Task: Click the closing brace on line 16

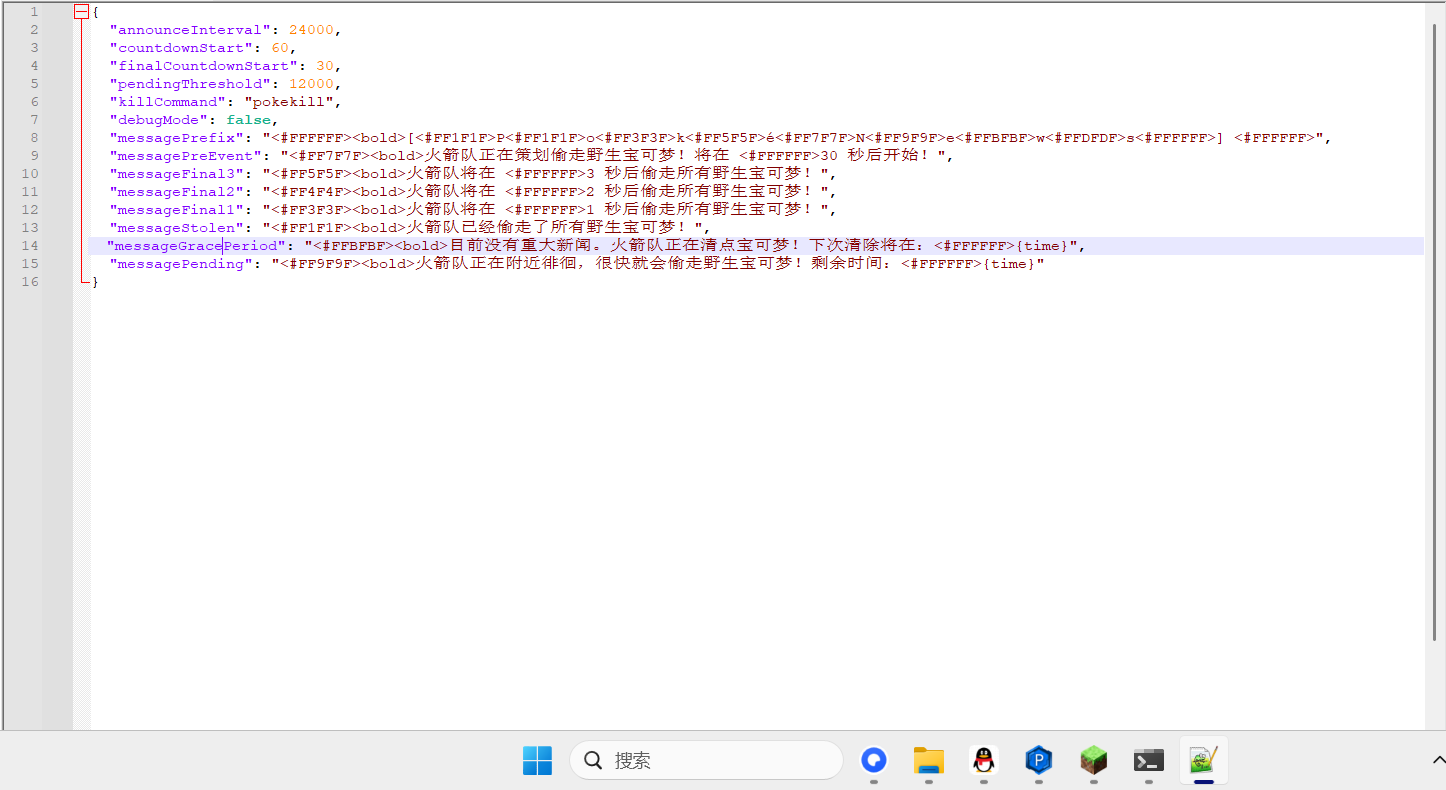Action: tap(95, 282)
